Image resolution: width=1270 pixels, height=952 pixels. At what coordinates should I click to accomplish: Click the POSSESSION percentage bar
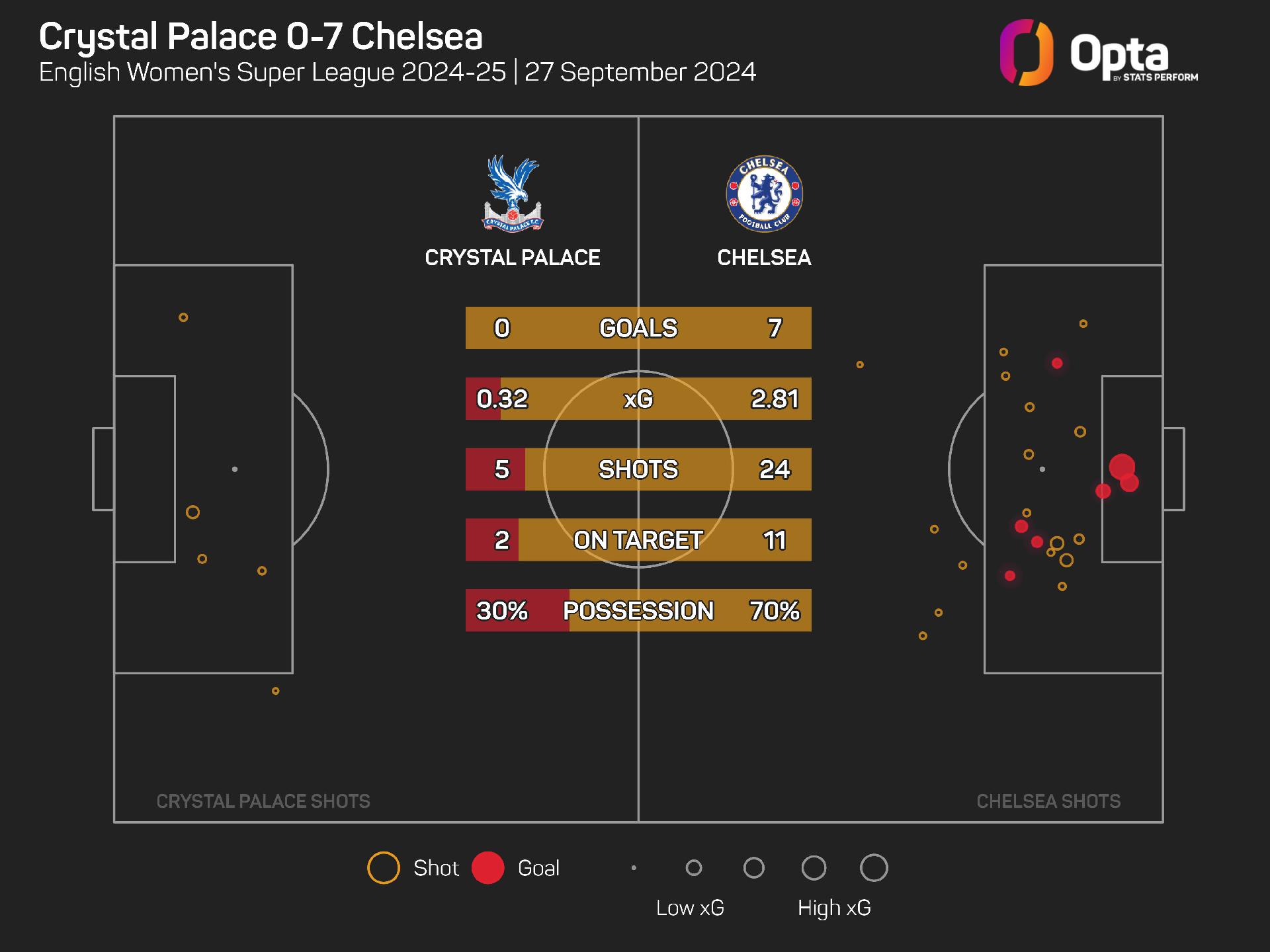tap(638, 610)
